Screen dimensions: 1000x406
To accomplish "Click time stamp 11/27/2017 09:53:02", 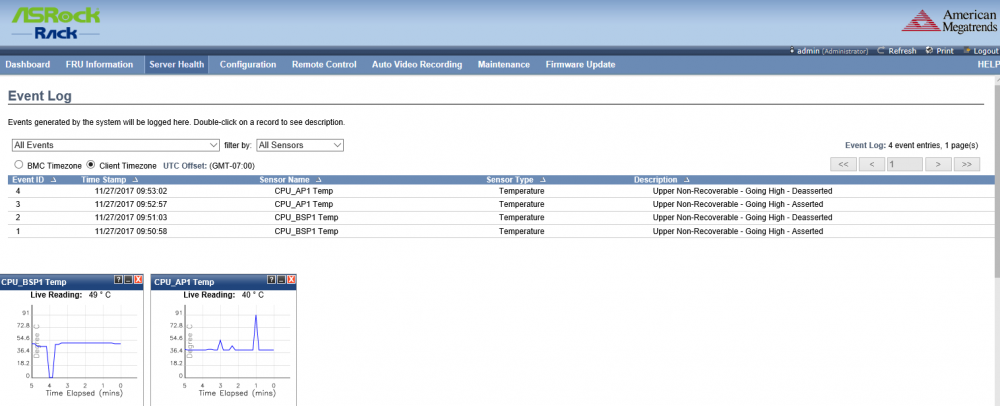I will coord(130,191).
